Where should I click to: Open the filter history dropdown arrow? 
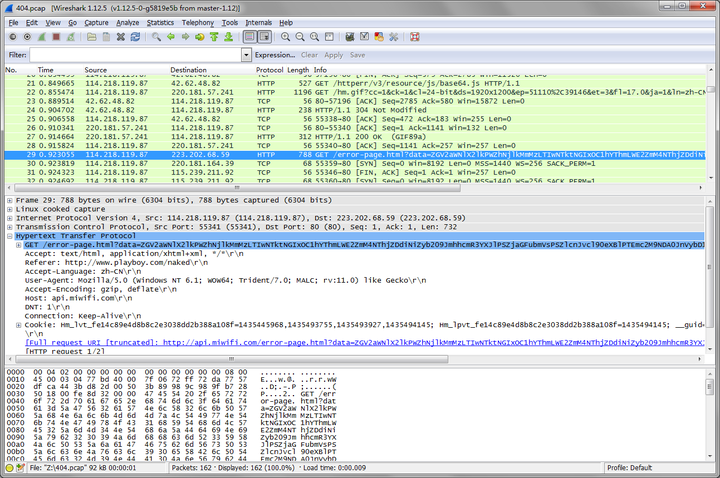[247, 55]
